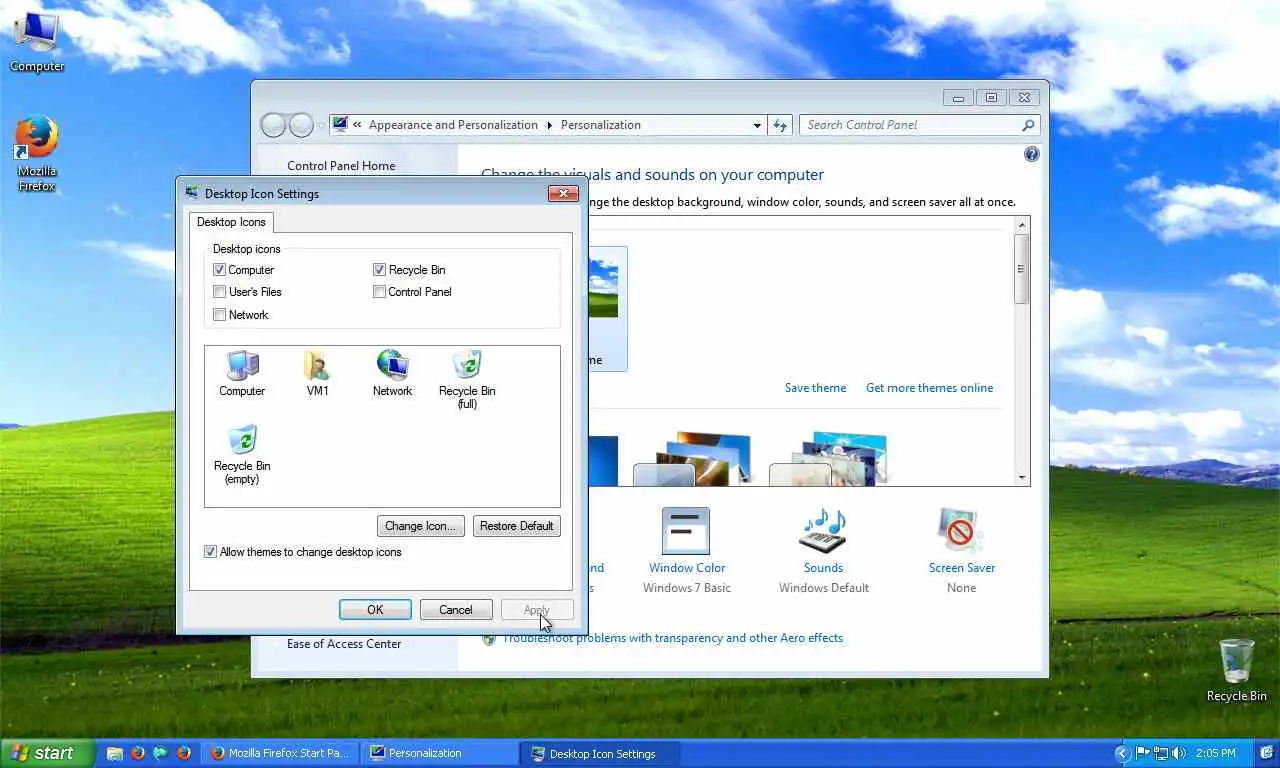The width and height of the screenshot is (1280, 768).
Task: Open Troubleshoot problems with transparency link
Action: pyautogui.click(x=672, y=638)
